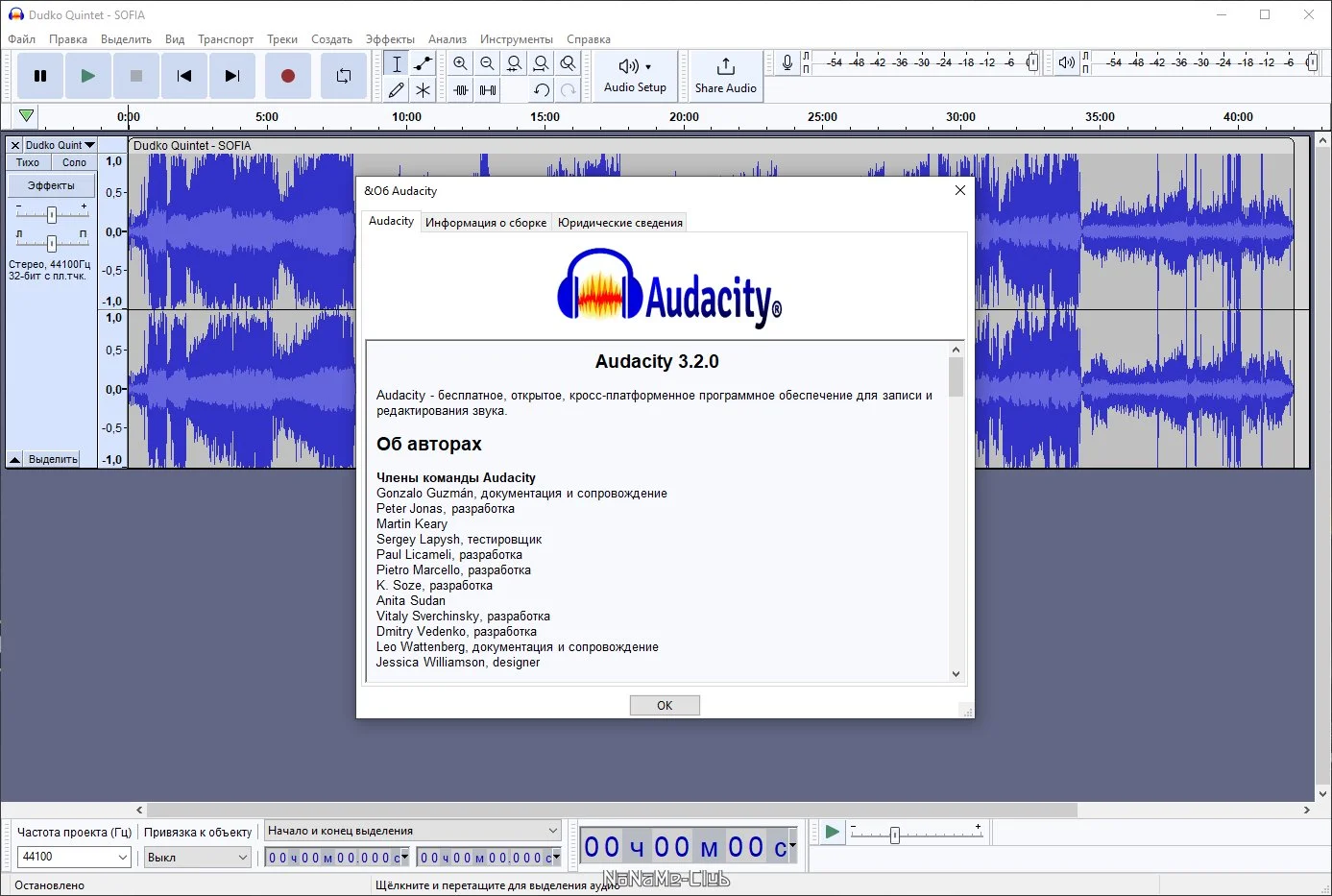This screenshot has height=896, width=1332.
Task: Click the Zoom In magnifier icon
Action: click(461, 63)
